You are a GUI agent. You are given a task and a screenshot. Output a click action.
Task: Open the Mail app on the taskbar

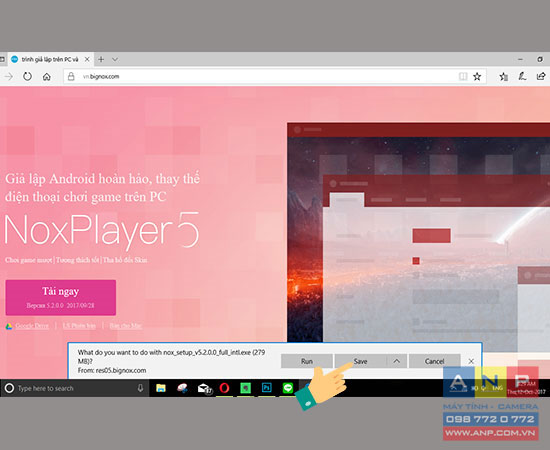[204, 388]
